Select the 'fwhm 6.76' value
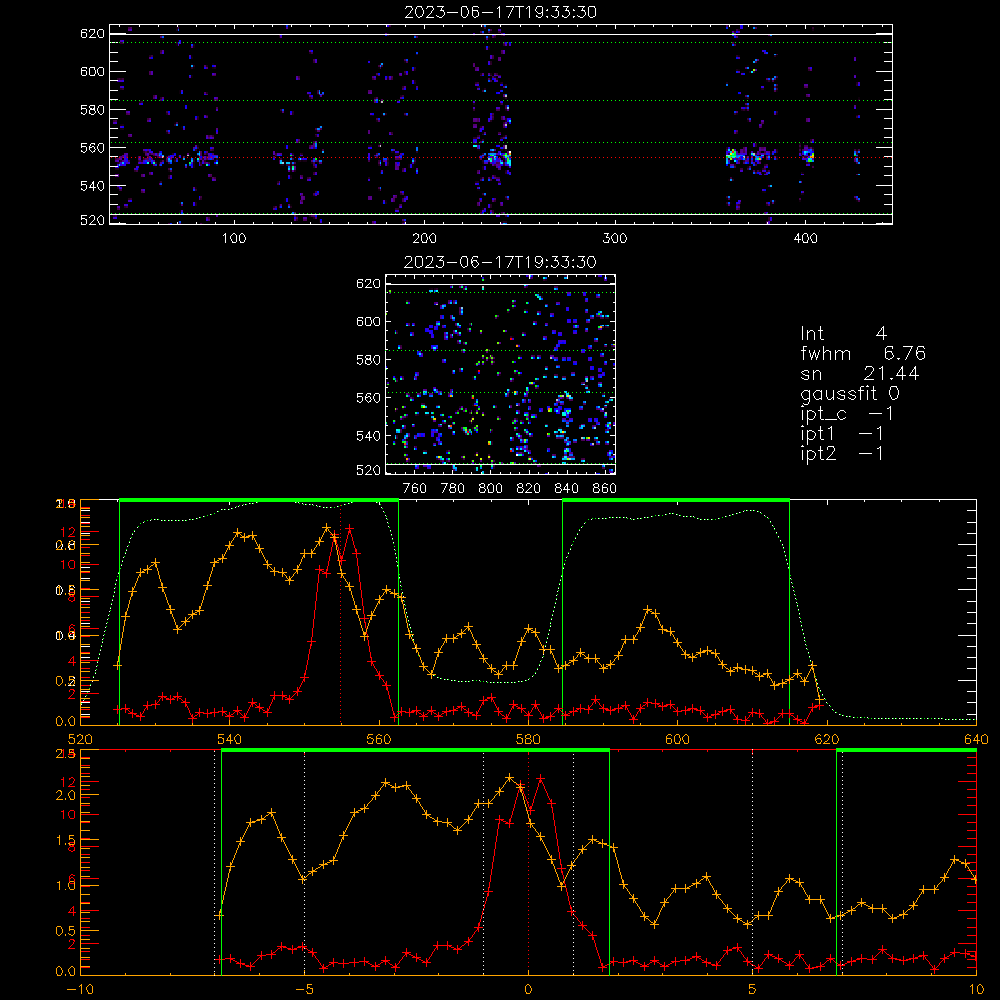The height and width of the screenshot is (1000, 1000). 863,353
